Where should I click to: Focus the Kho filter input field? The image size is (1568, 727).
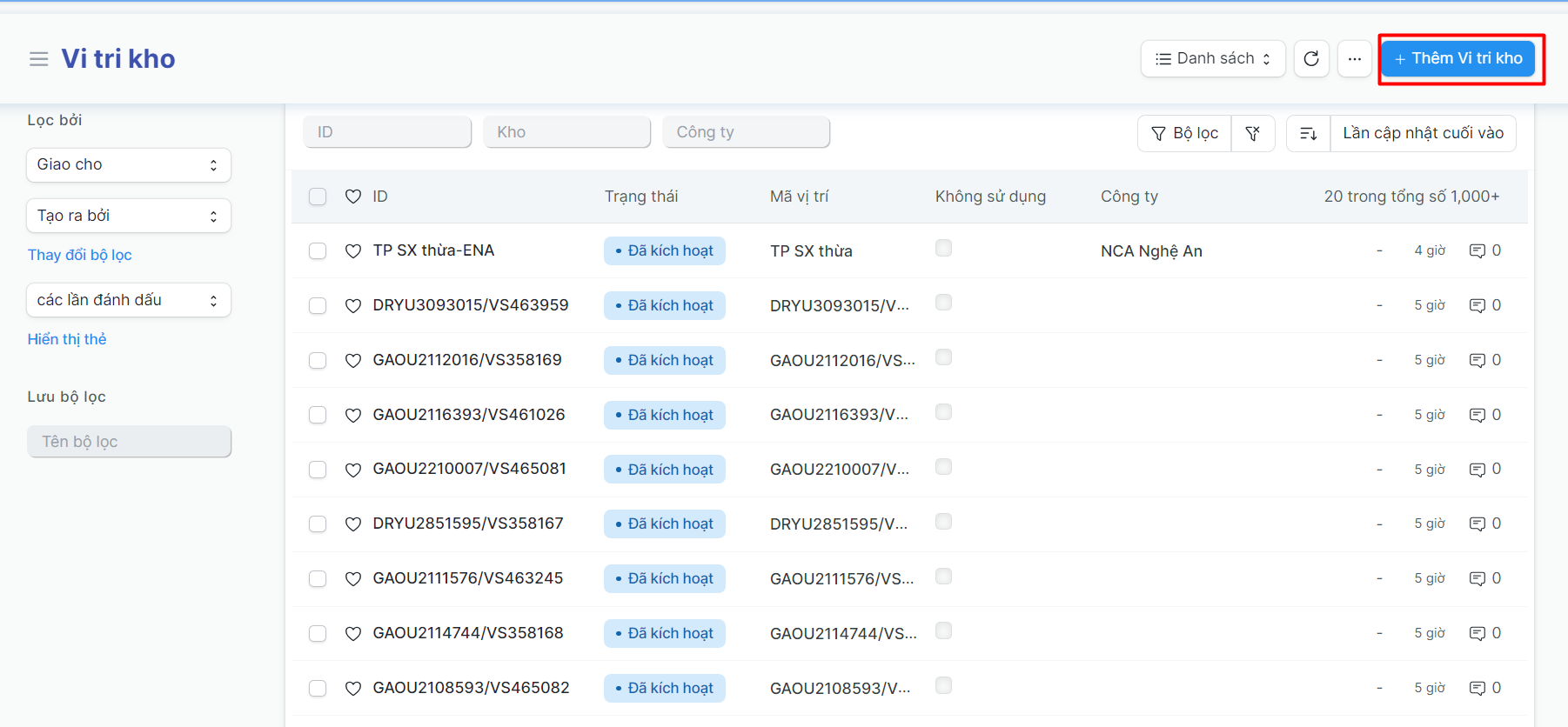tap(566, 132)
